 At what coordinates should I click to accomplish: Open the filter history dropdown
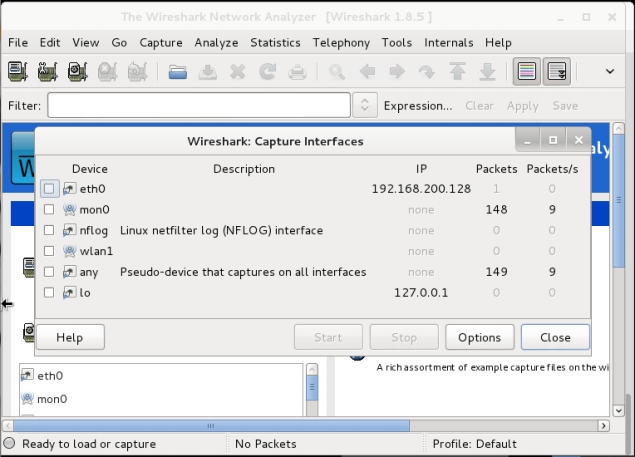(x=365, y=105)
